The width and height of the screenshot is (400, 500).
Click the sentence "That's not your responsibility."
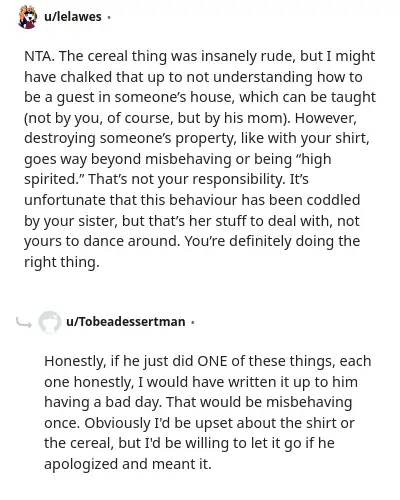tap(187, 179)
